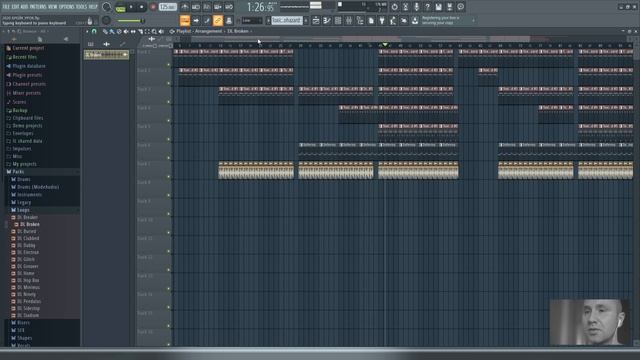Viewport: 640px width, 360px height.
Task: Select the pattern entry in picker panel
Action: click(107, 55)
